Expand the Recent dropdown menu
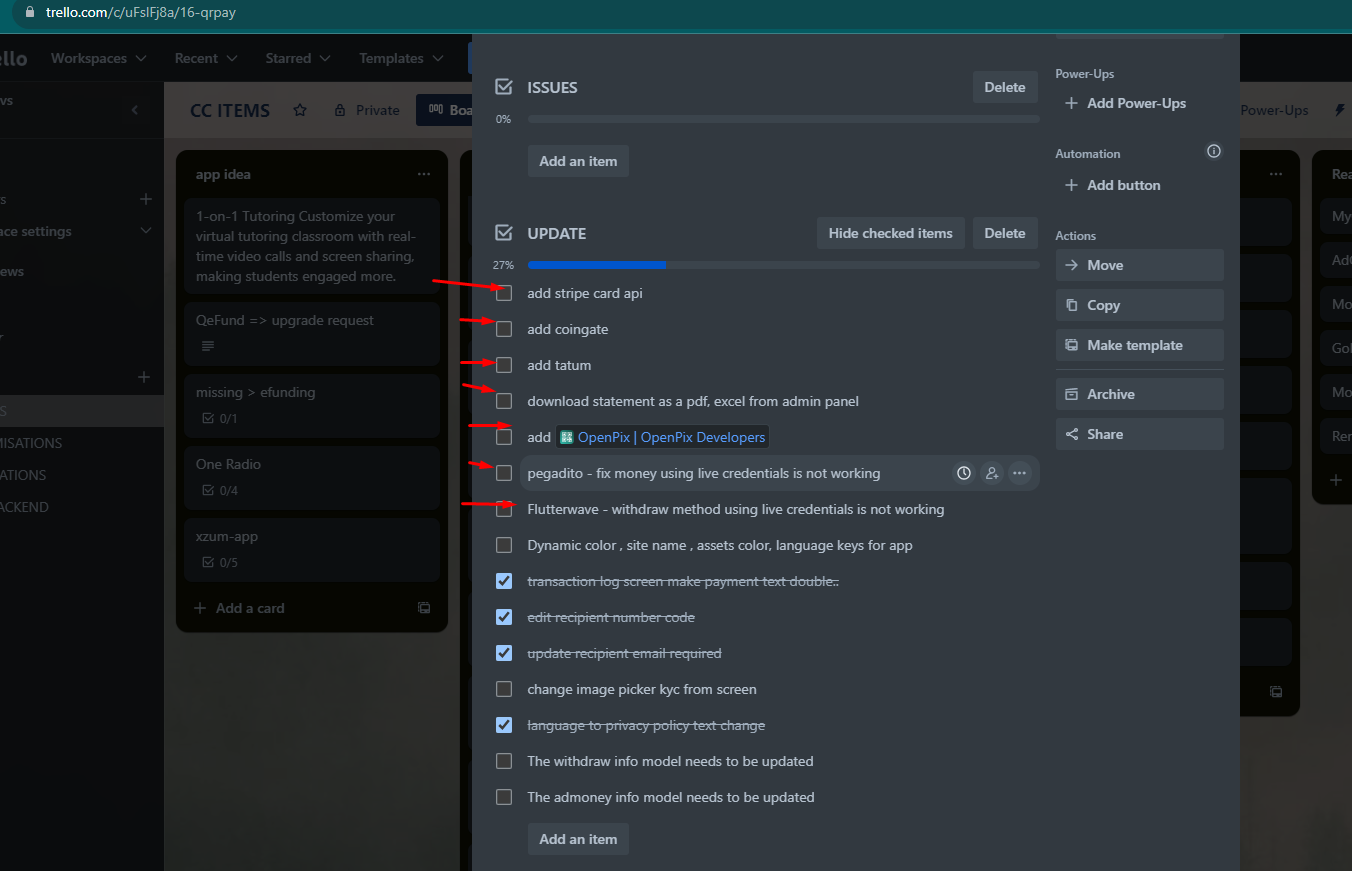 206,58
